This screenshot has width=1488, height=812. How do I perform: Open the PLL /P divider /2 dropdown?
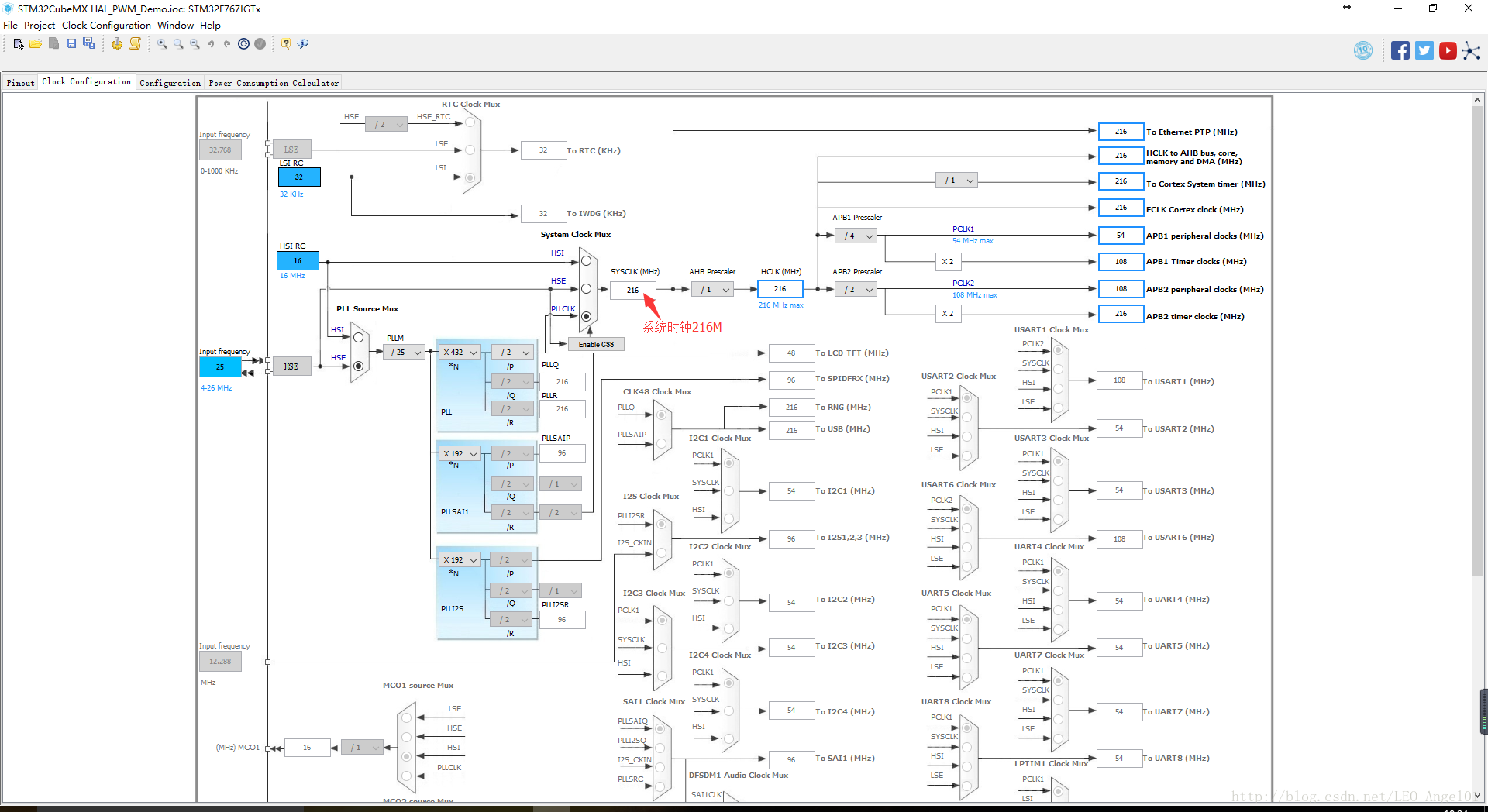coord(513,353)
